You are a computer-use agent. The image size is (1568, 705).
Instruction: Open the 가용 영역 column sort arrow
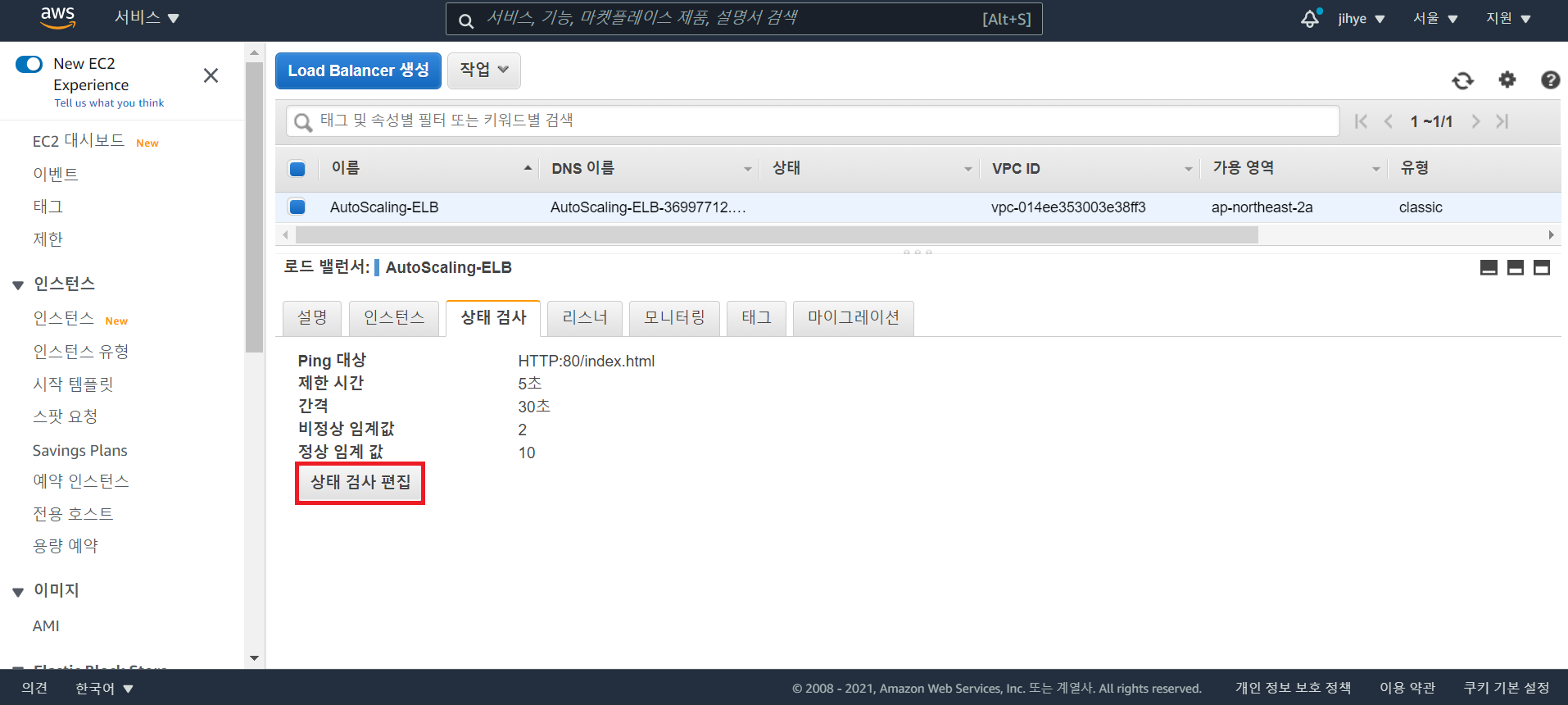coord(1375,169)
